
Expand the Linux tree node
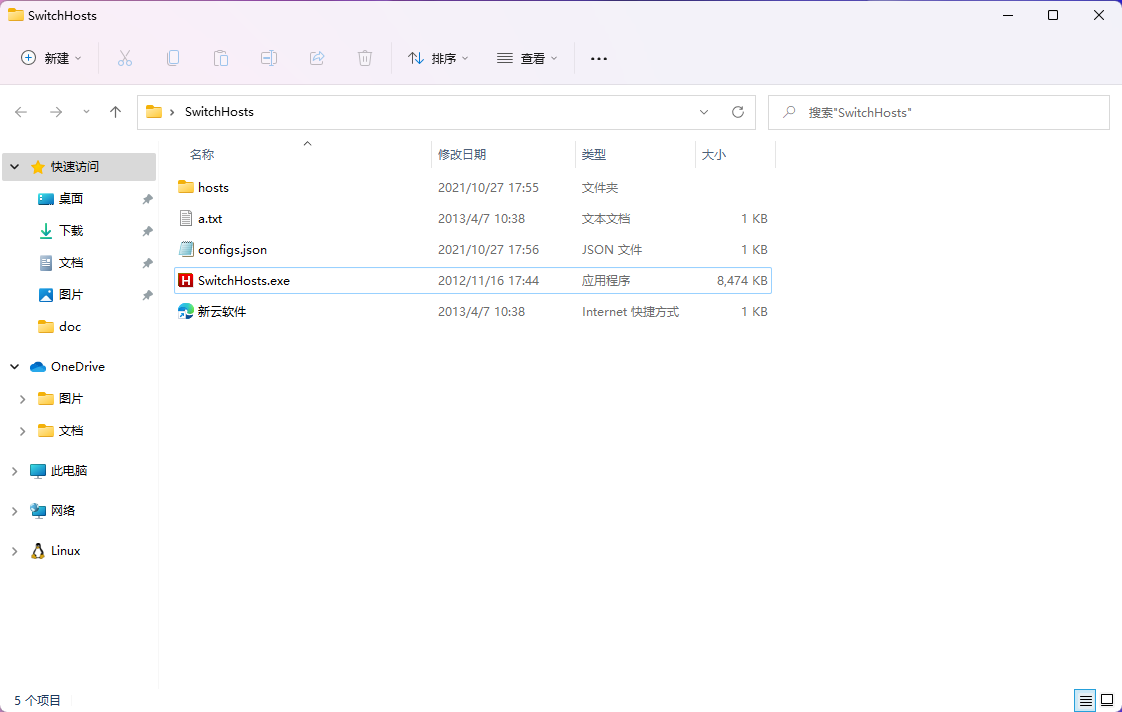click(14, 551)
